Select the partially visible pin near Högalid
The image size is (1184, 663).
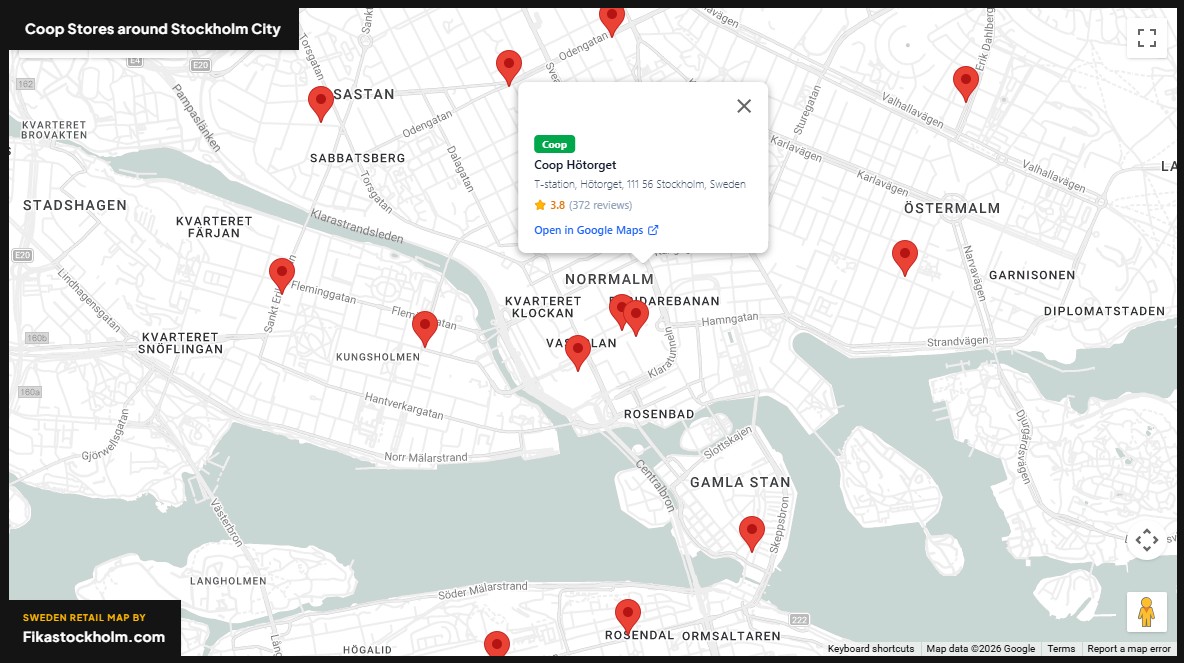(496, 643)
